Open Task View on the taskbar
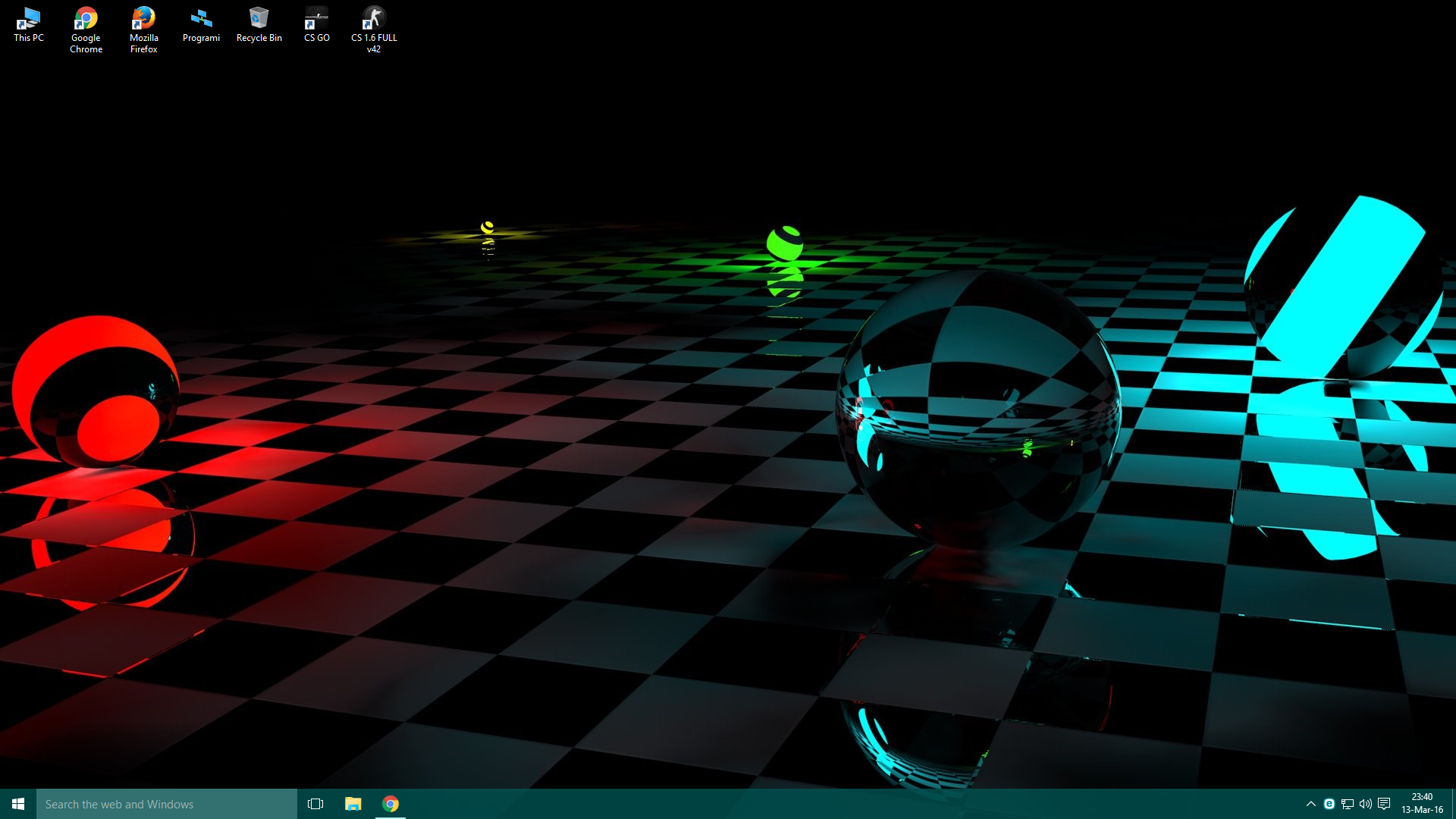Image resolution: width=1456 pixels, height=819 pixels. pyautogui.click(x=315, y=804)
